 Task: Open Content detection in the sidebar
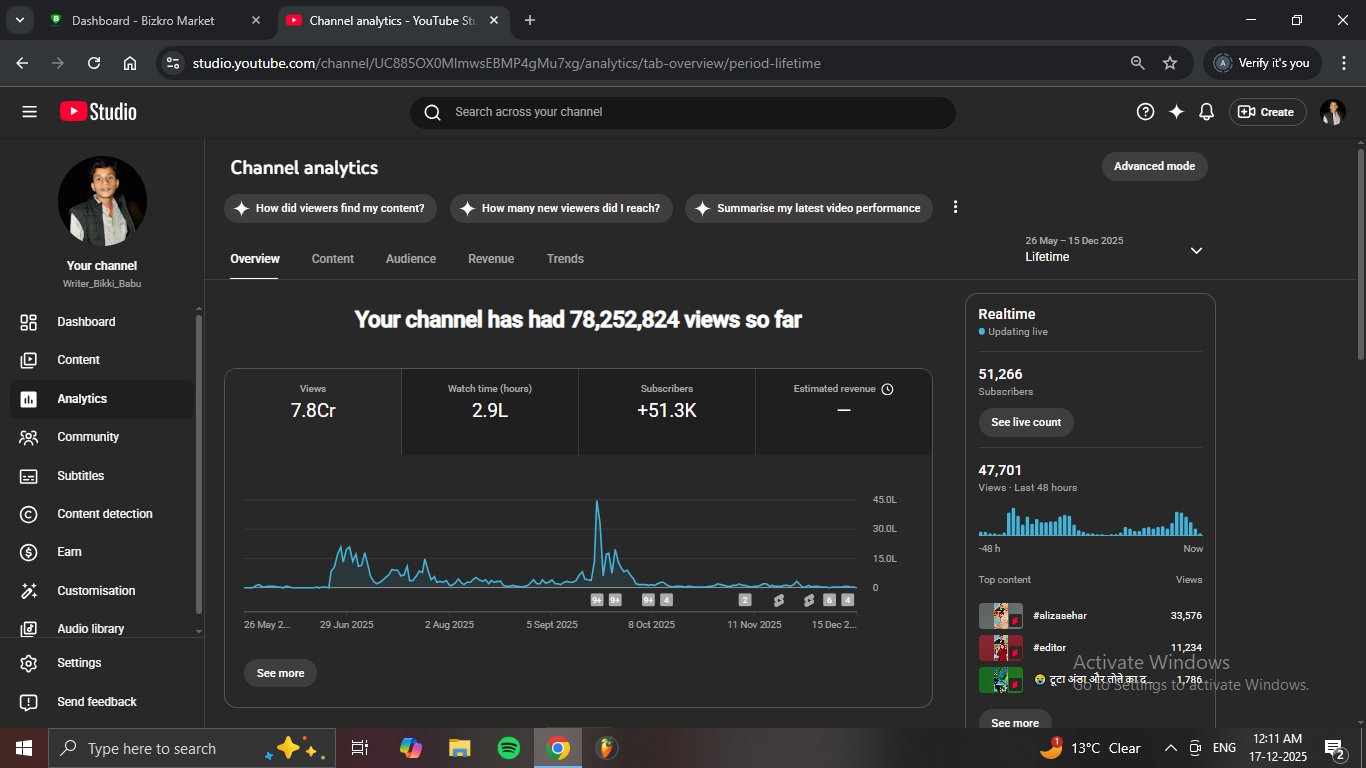tap(104, 514)
